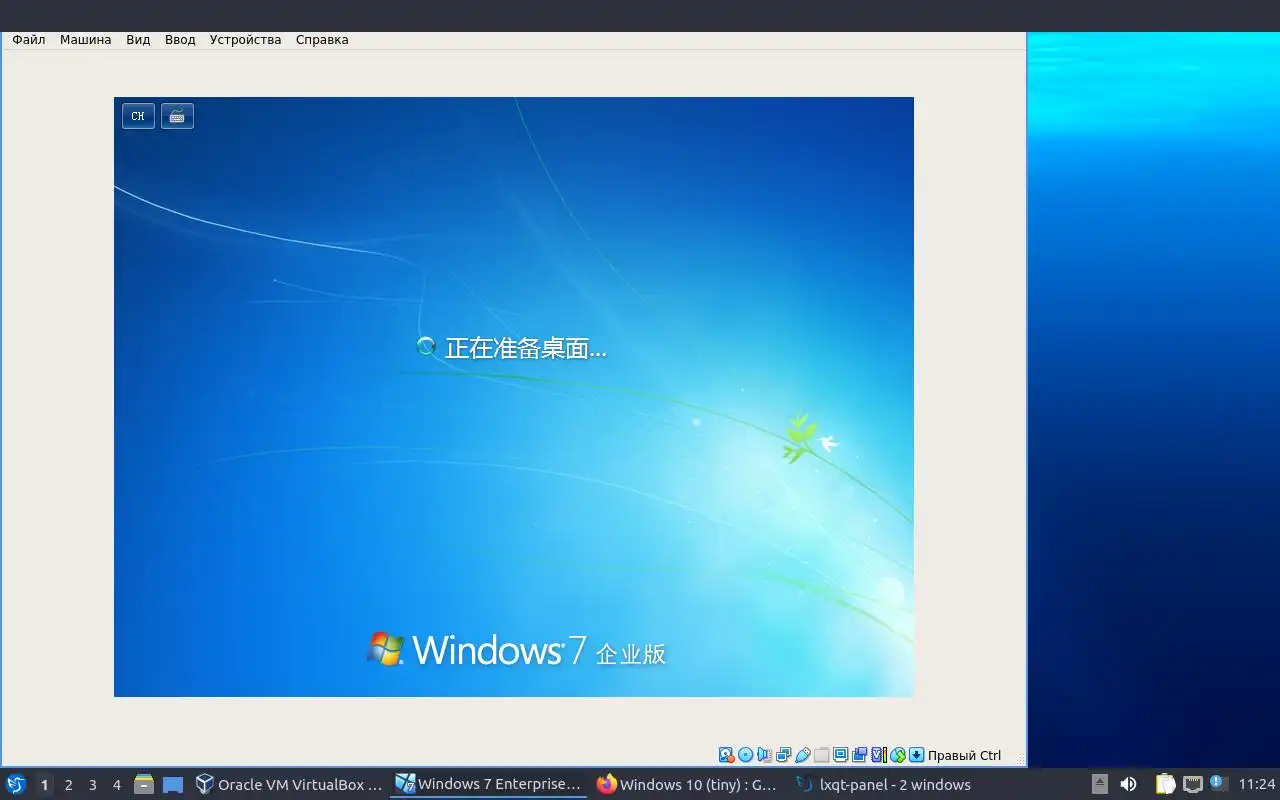This screenshot has width=1280, height=800.
Task: Open the clipboard manager tray icon
Action: click(x=1166, y=784)
